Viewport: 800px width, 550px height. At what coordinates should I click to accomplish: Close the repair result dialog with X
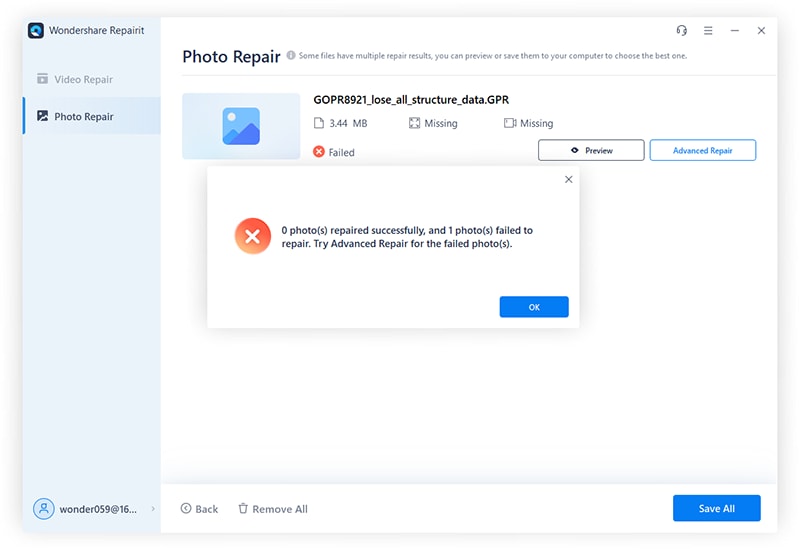(569, 180)
